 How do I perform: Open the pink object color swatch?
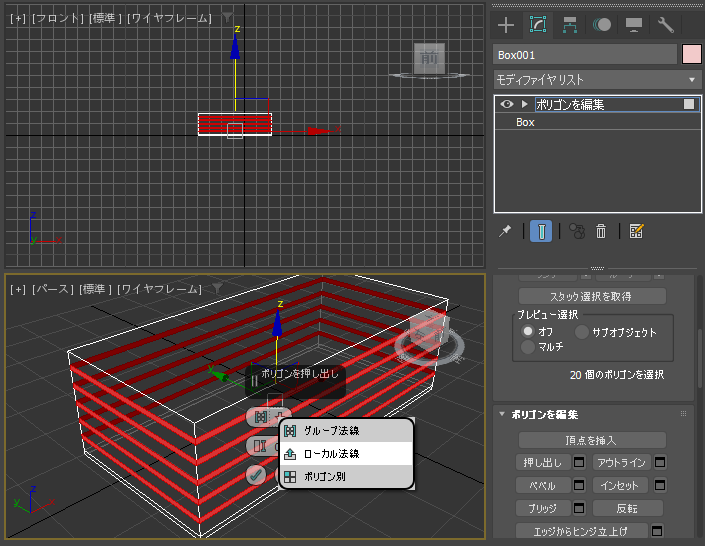coord(692,54)
